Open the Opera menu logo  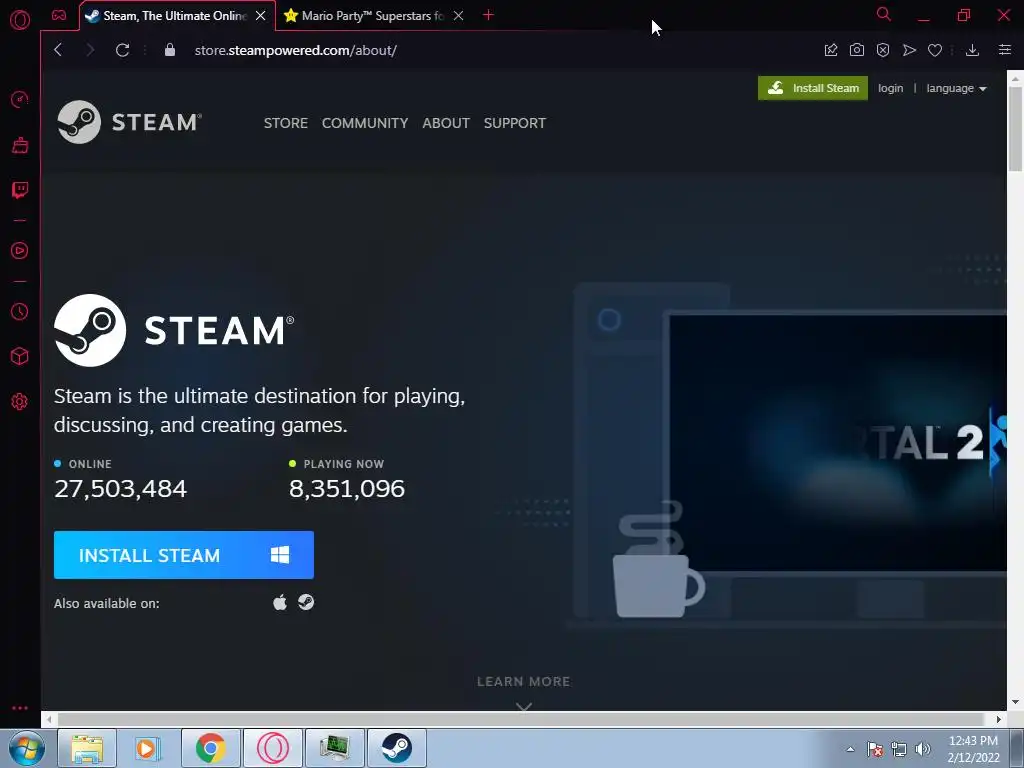click(20, 20)
